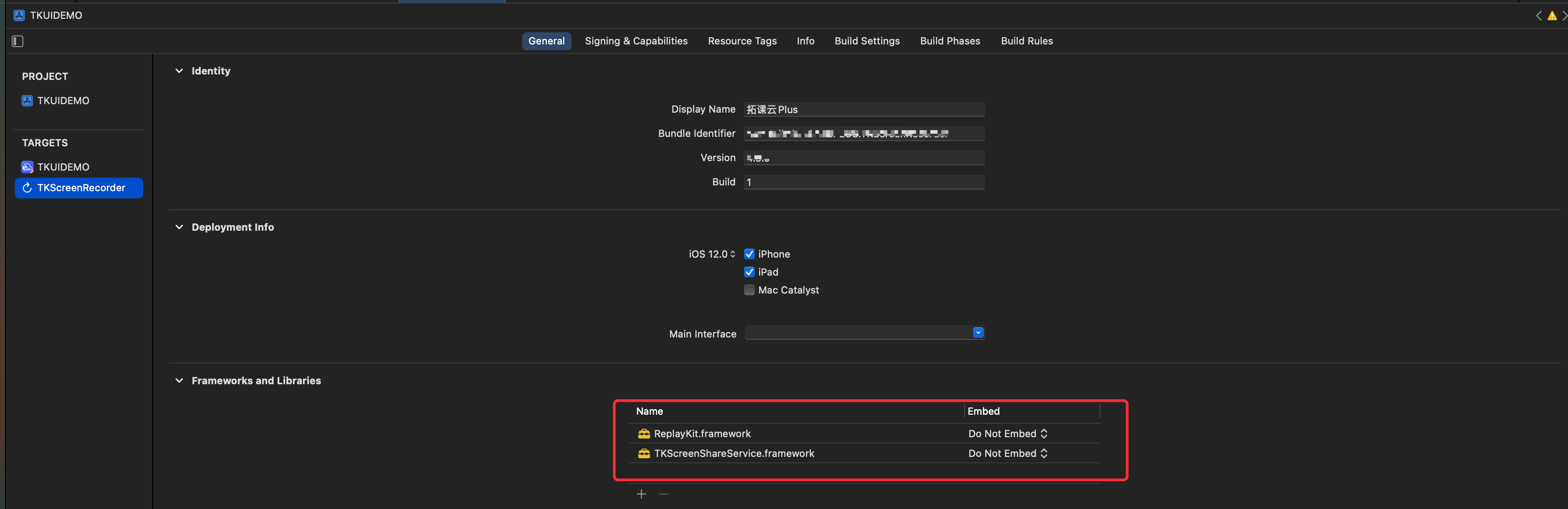Image resolution: width=1568 pixels, height=509 pixels.
Task: Uncheck the iPhone checkbox
Action: tap(749, 254)
